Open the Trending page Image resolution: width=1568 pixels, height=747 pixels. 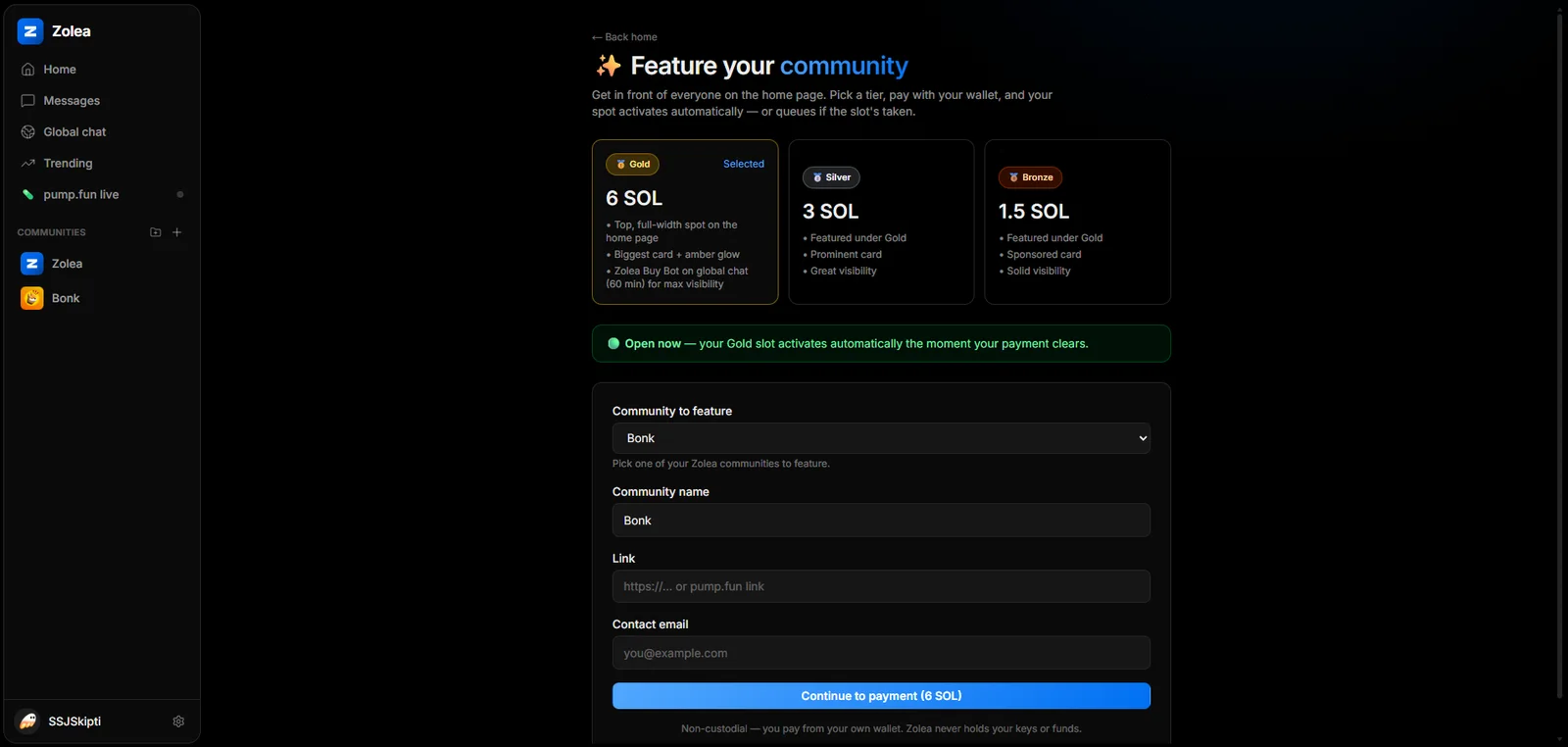point(102,164)
